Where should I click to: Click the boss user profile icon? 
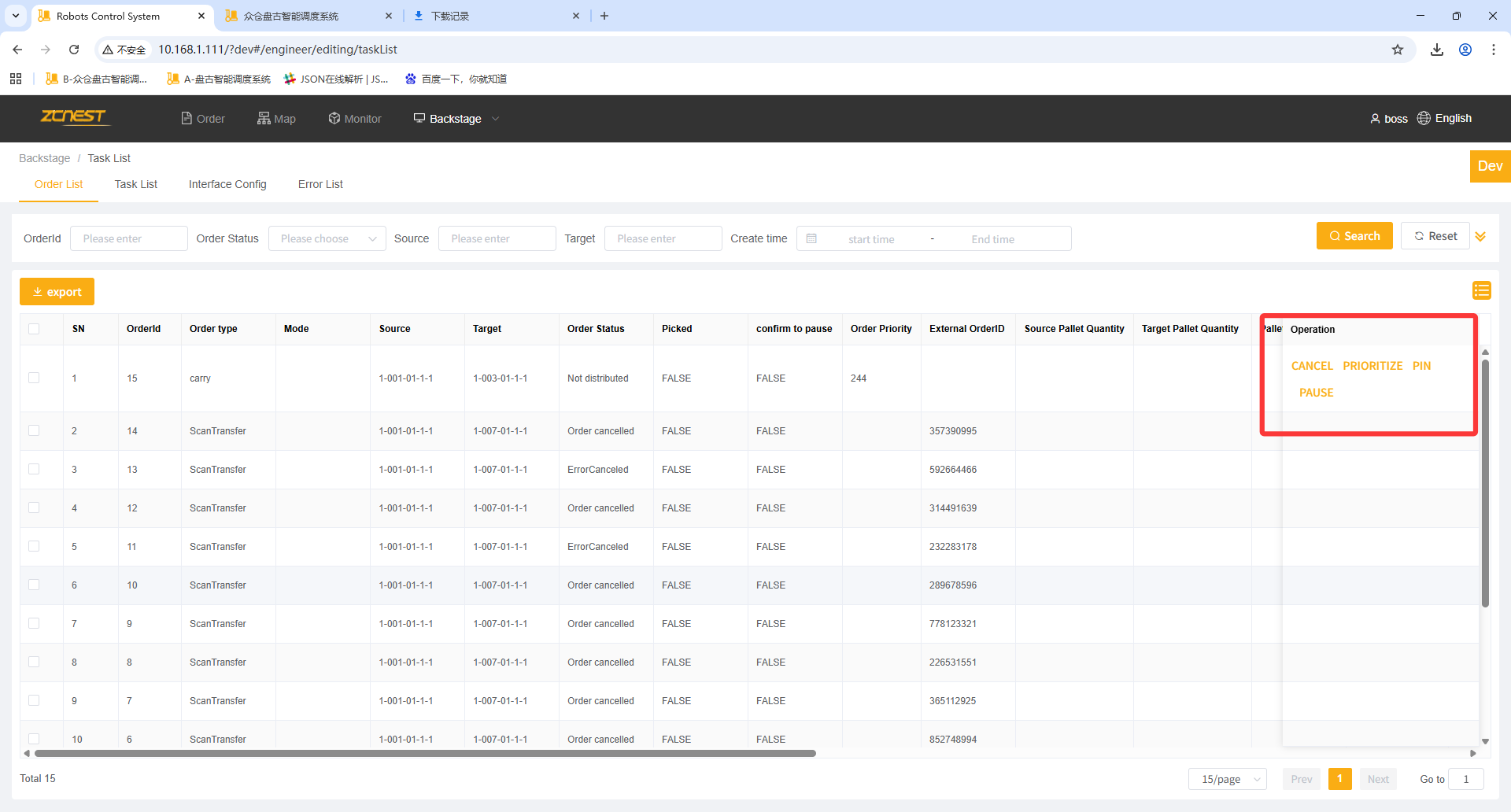pyautogui.click(x=1375, y=119)
